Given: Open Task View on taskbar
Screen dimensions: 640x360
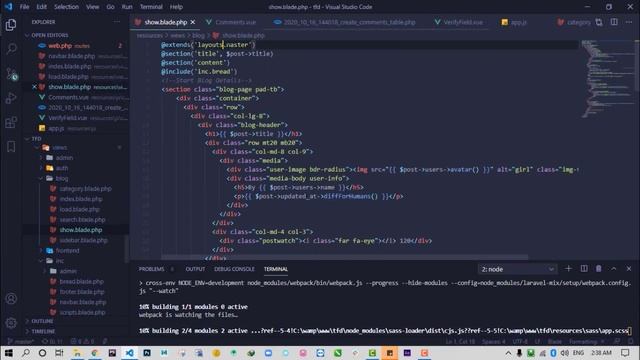Looking at the screenshot, I should click(60, 353).
